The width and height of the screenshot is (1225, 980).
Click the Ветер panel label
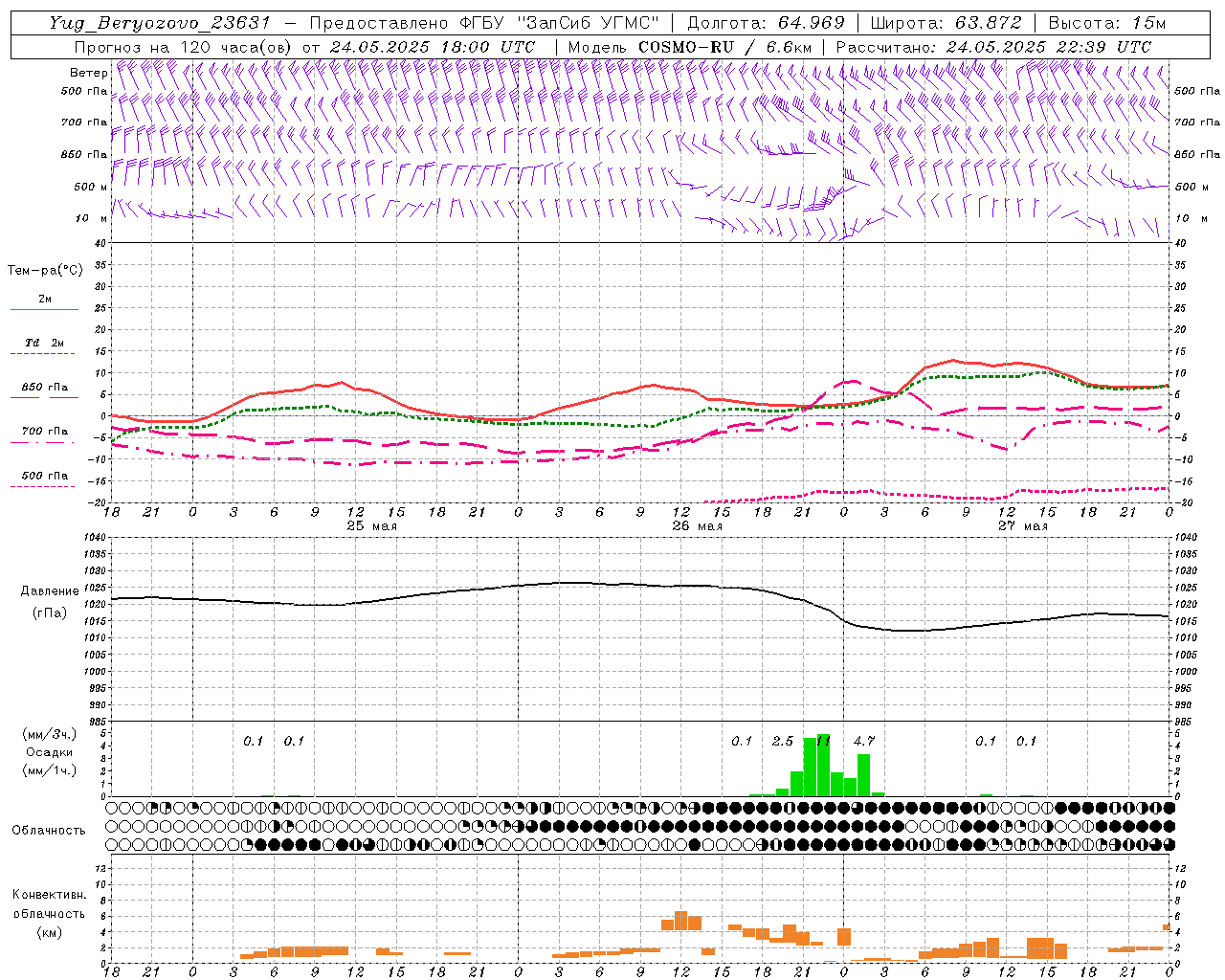[x=88, y=73]
